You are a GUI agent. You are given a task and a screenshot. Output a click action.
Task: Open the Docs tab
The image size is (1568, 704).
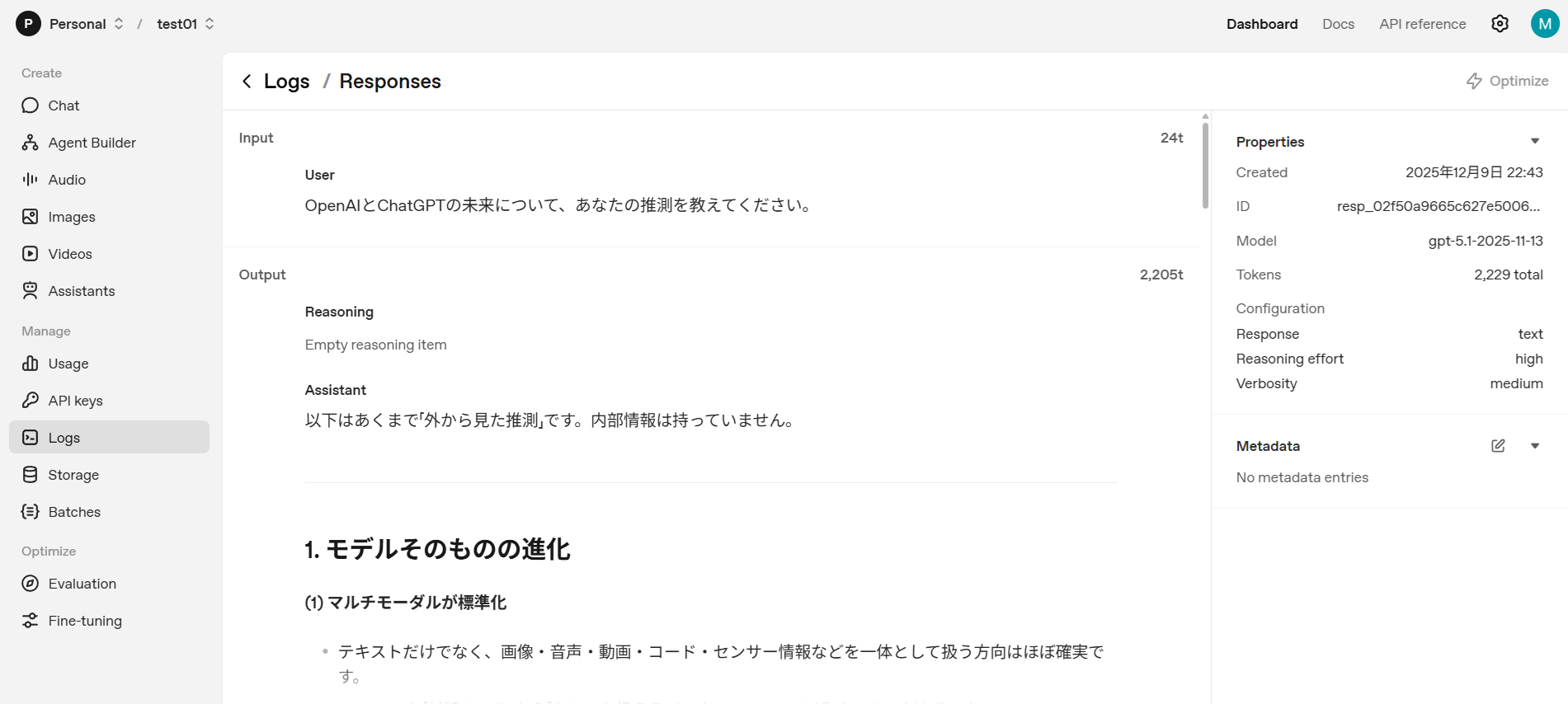(x=1338, y=24)
